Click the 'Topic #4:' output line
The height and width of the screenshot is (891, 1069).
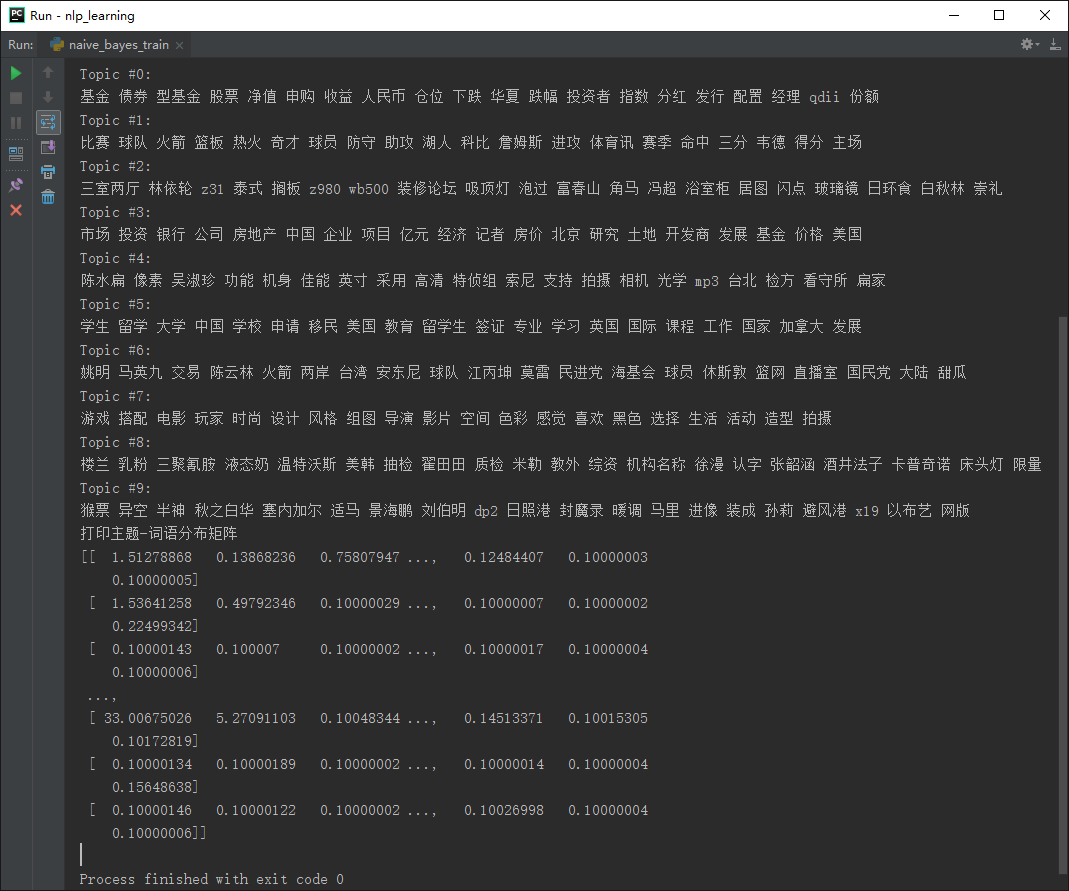pos(115,258)
